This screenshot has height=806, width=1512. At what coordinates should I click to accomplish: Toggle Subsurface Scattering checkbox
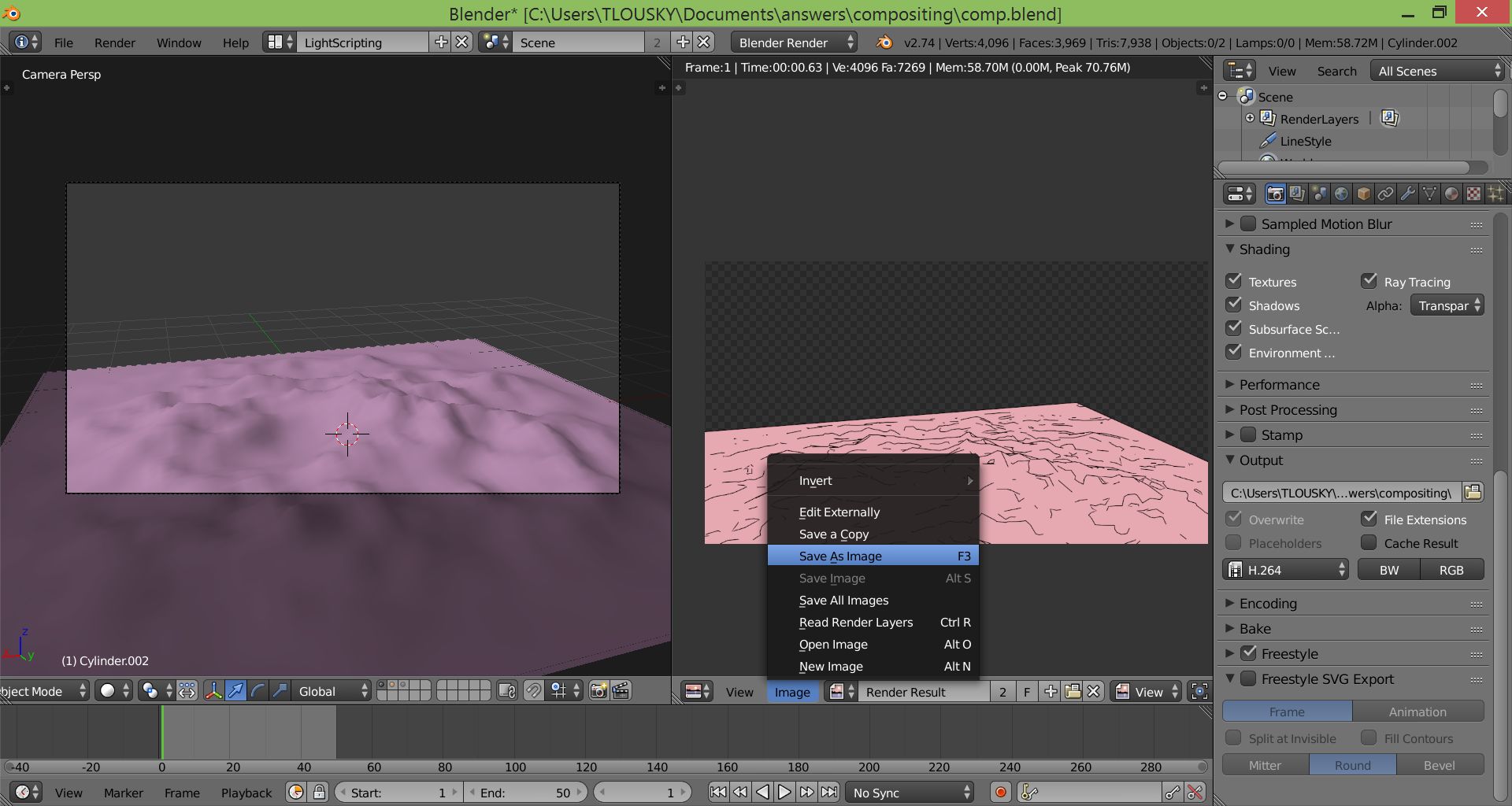pyautogui.click(x=1234, y=328)
